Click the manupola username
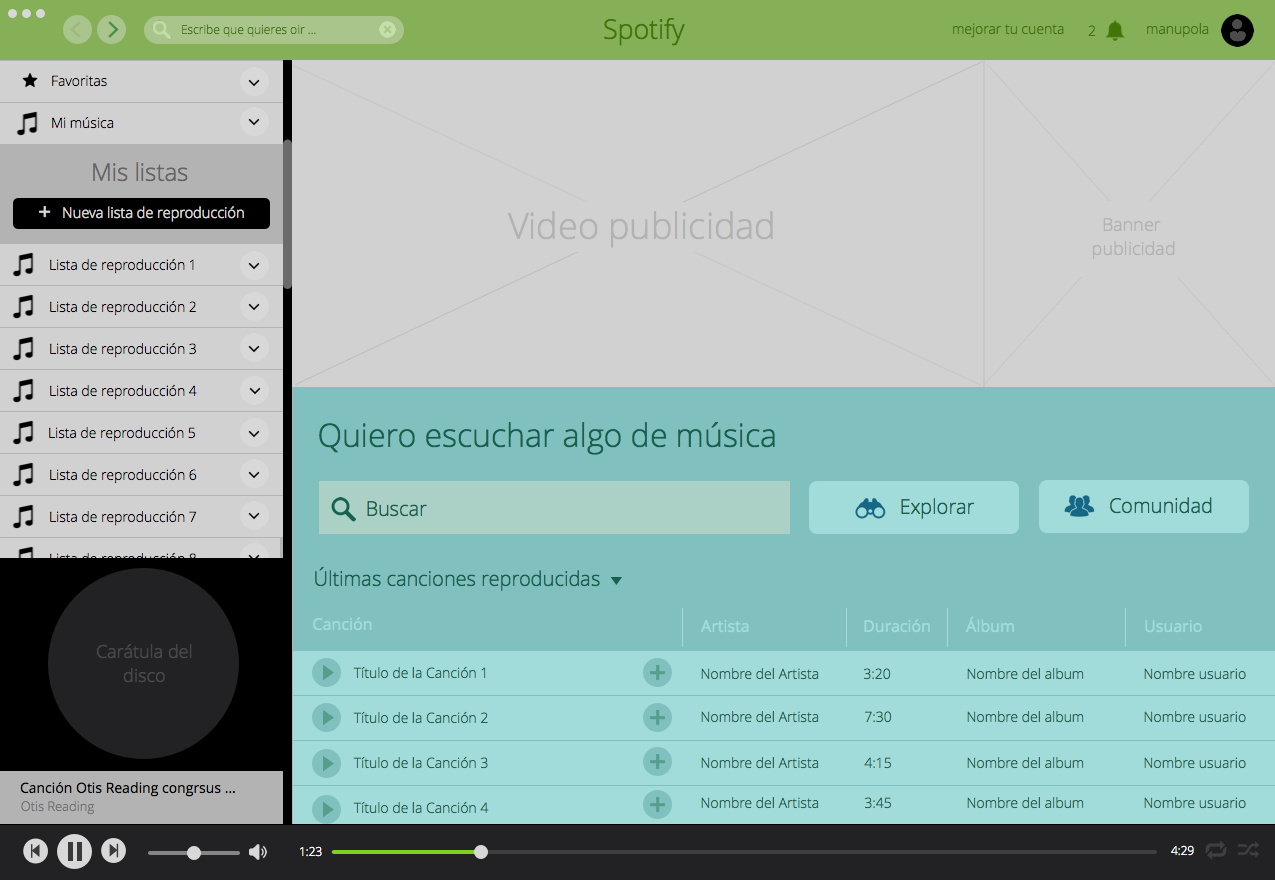Viewport: 1275px width, 880px height. click(1177, 30)
